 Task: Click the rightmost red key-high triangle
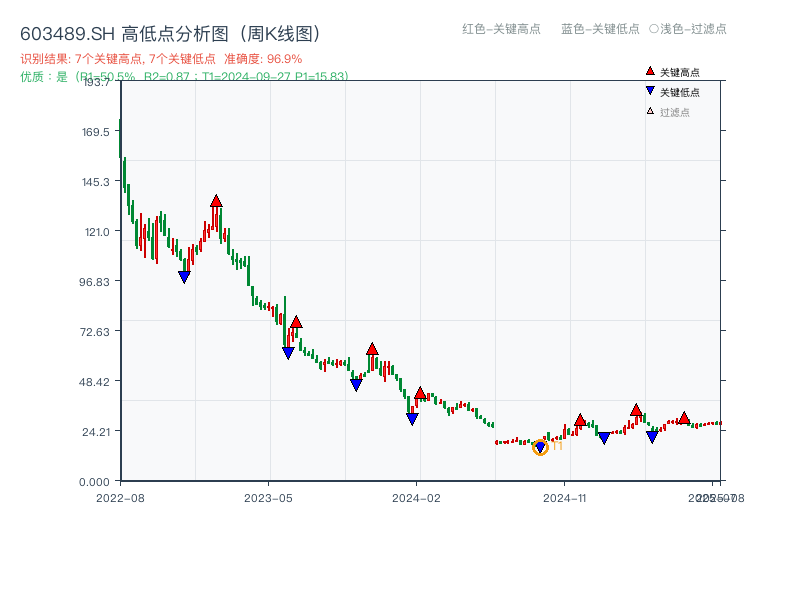pyautogui.click(x=684, y=419)
